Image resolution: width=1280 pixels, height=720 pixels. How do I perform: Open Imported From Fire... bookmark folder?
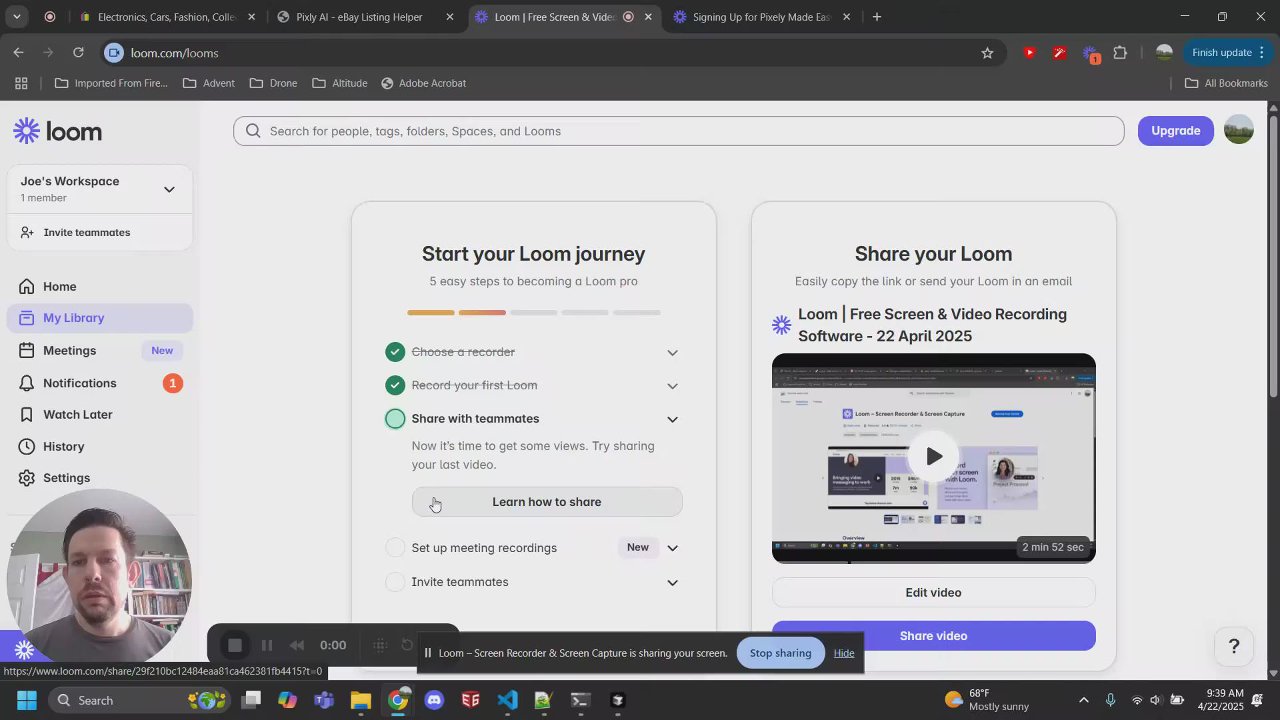click(x=111, y=83)
